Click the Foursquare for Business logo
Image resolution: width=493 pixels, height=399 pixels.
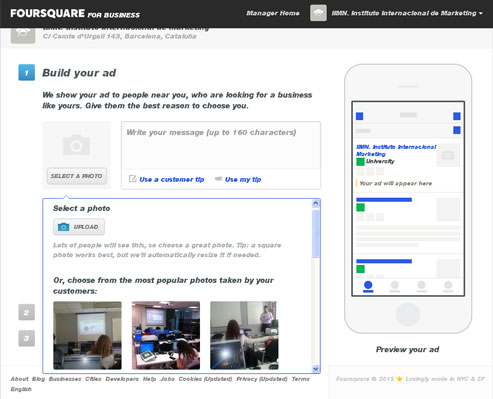pyautogui.click(x=75, y=13)
